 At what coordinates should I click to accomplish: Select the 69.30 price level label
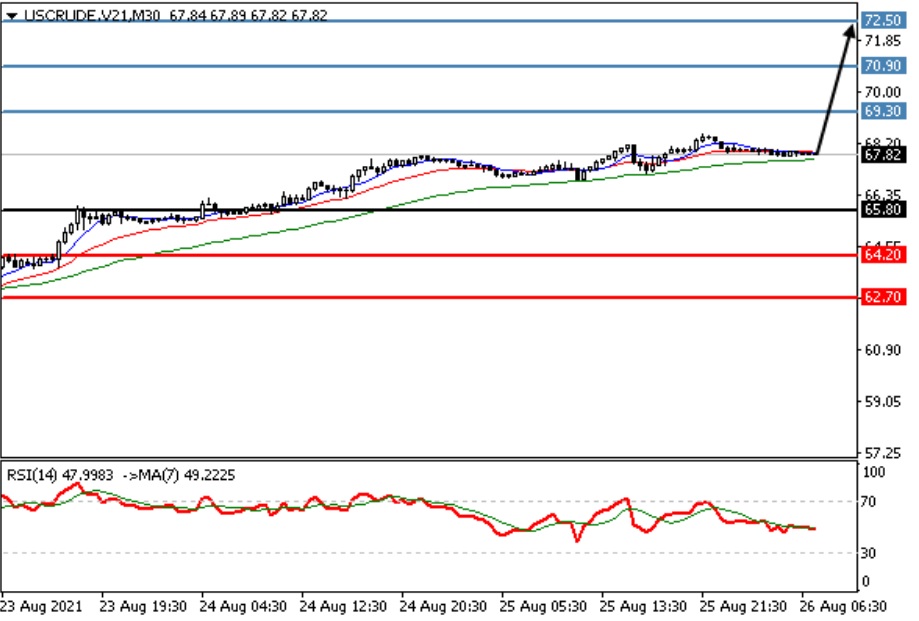tap(883, 111)
